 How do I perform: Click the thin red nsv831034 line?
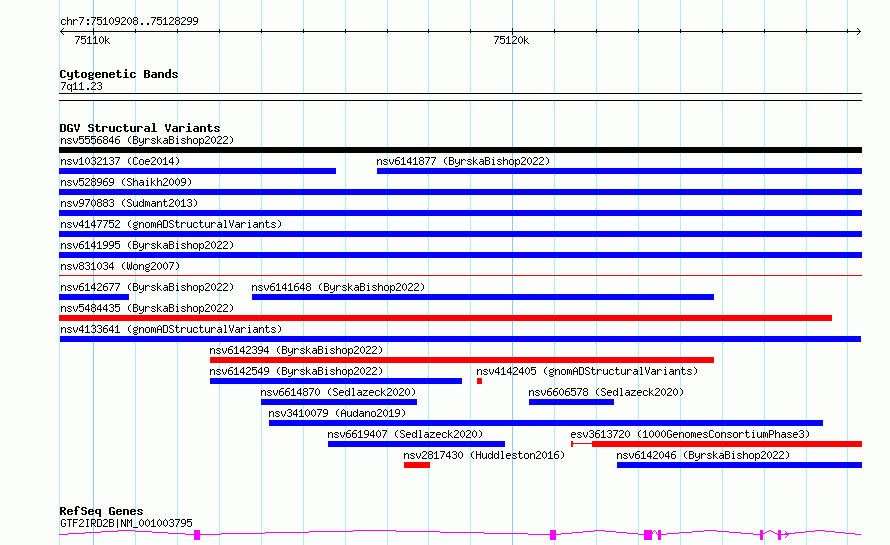pos(460,276)
